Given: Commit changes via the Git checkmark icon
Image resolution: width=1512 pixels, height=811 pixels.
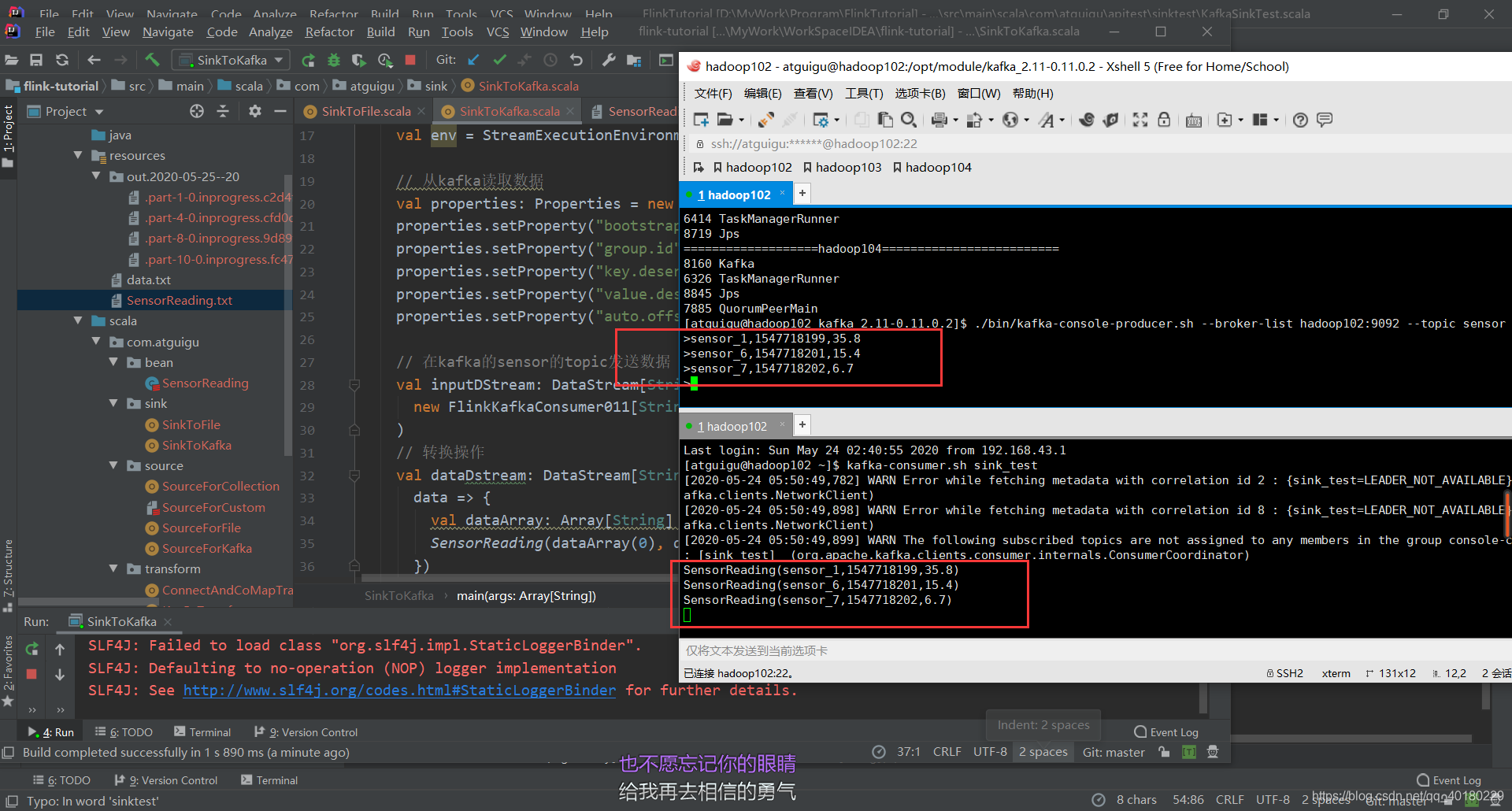Looking at the screenshot, I should (499, 60).
